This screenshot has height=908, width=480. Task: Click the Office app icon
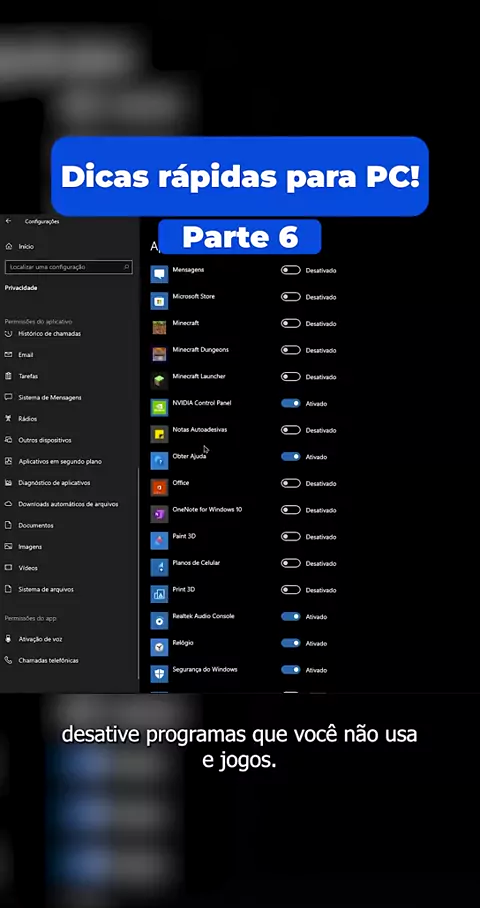(x=159, y=487)
